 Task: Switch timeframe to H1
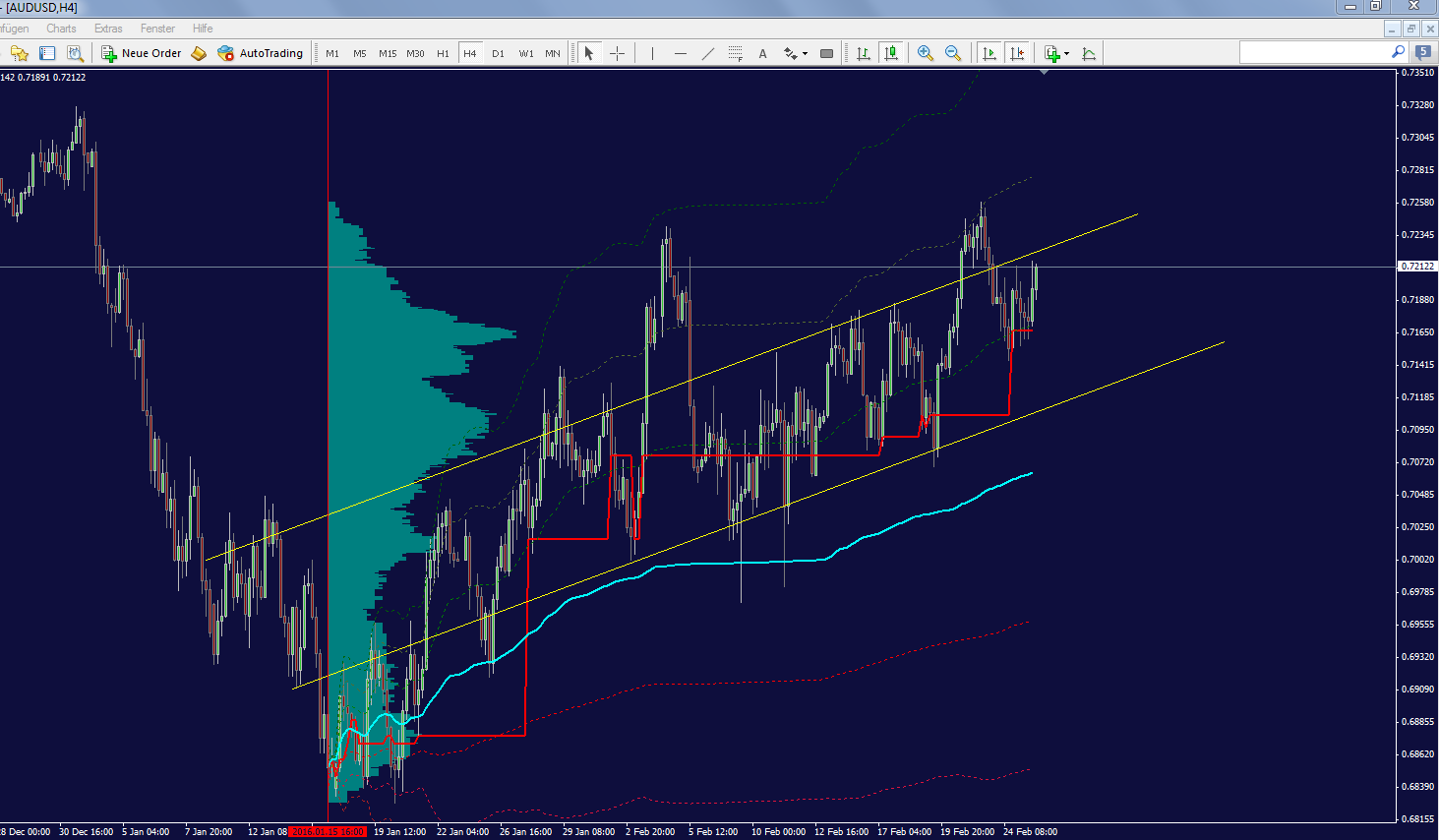443,53
